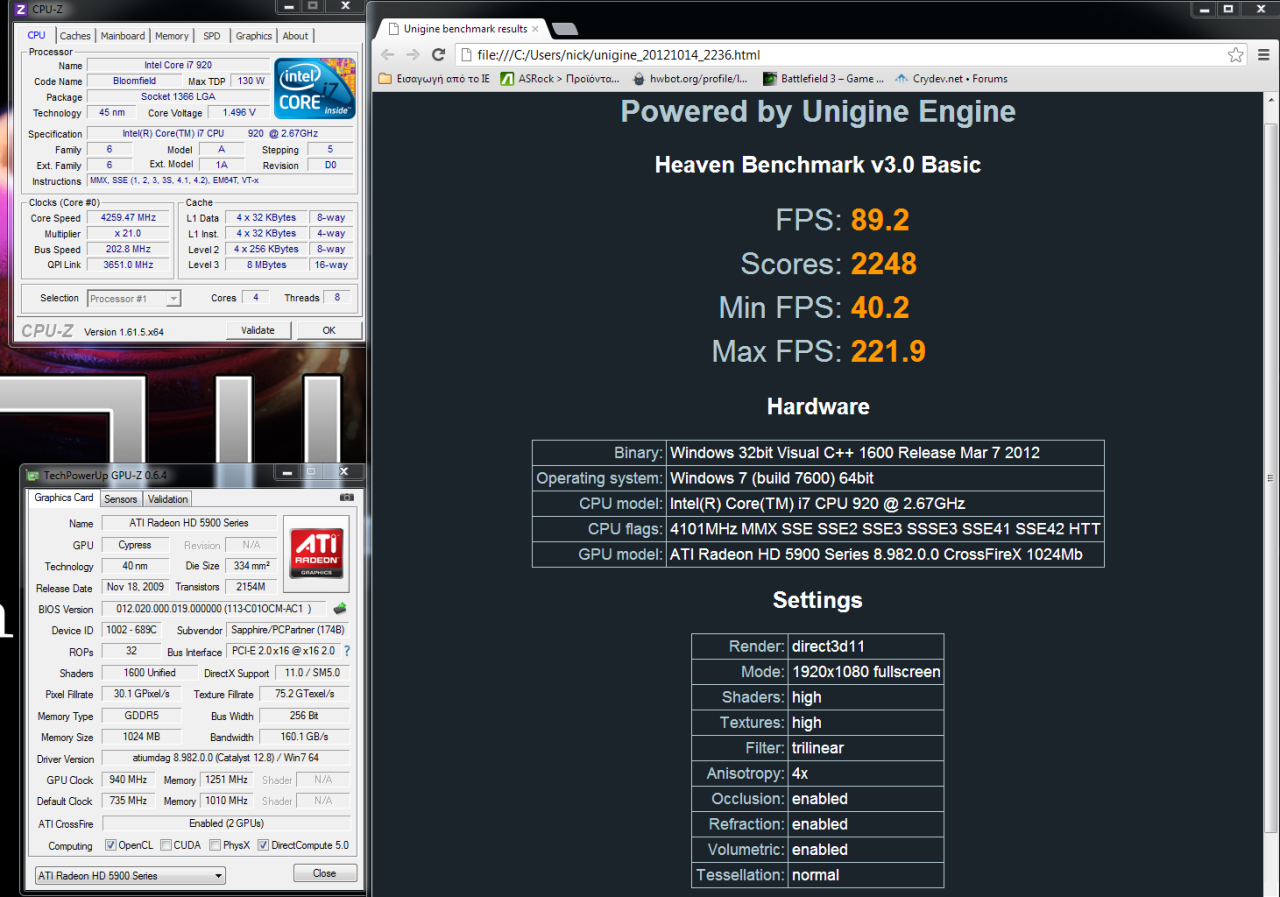The image size is (1280, 897).
Task: Switch to the CPU-Z Memory tab
Action: click(x=172, y=35)
